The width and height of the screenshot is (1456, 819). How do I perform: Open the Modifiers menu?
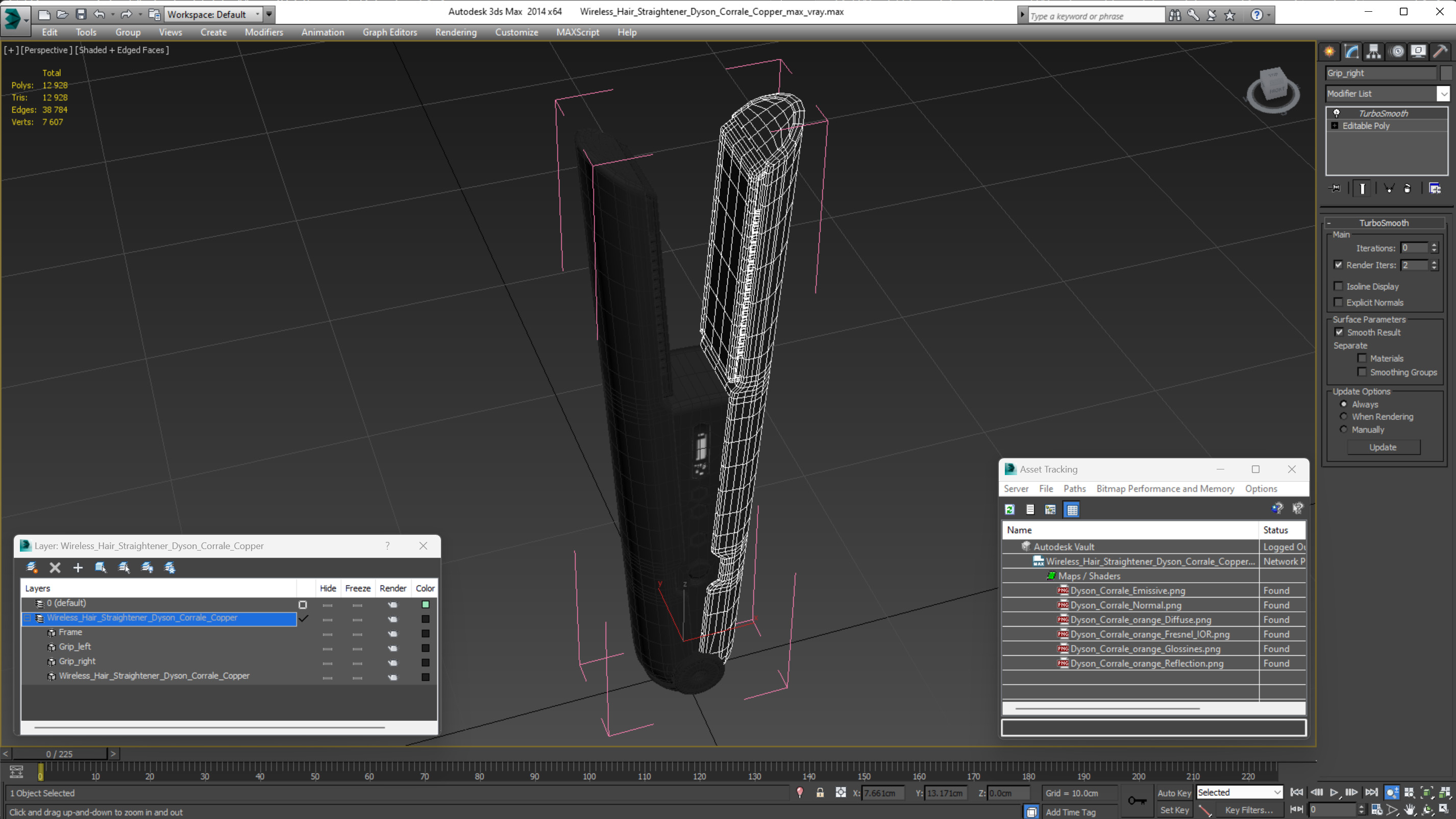[263, 32]
